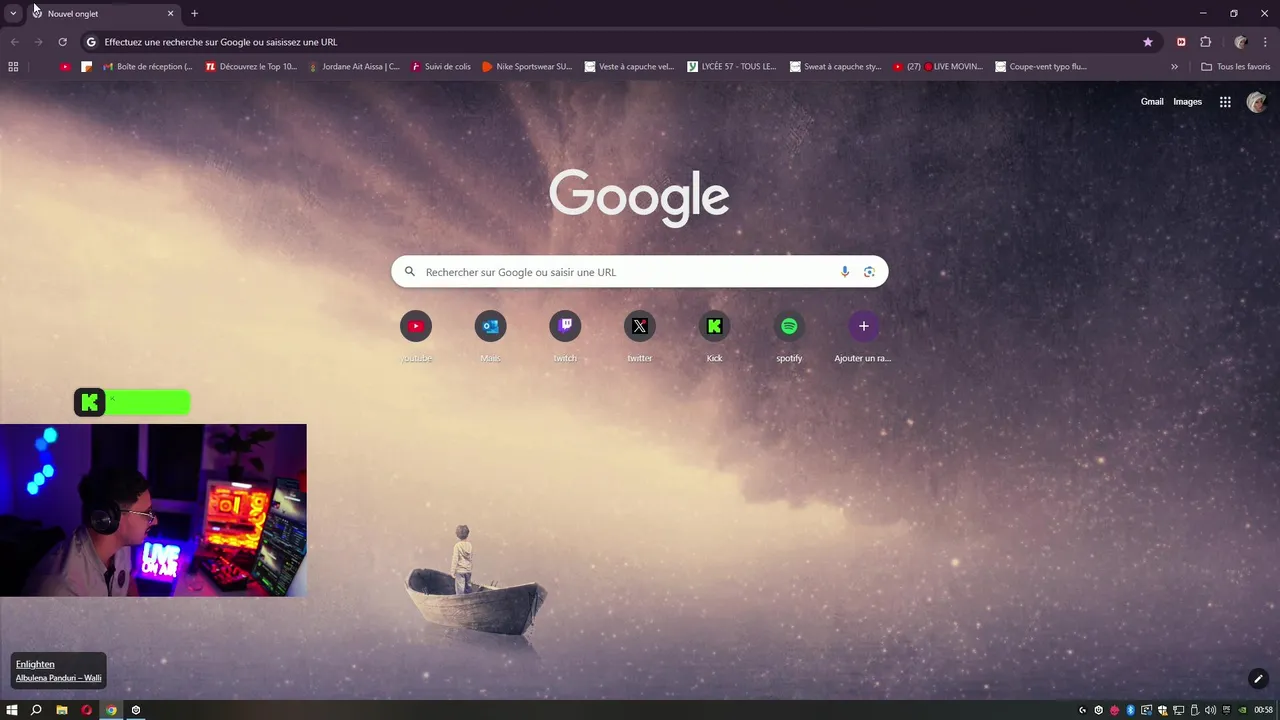Open the Bluetooth tray icon
The height and width of the screenshot is (720, 1280).
(x=1131, y=710)
